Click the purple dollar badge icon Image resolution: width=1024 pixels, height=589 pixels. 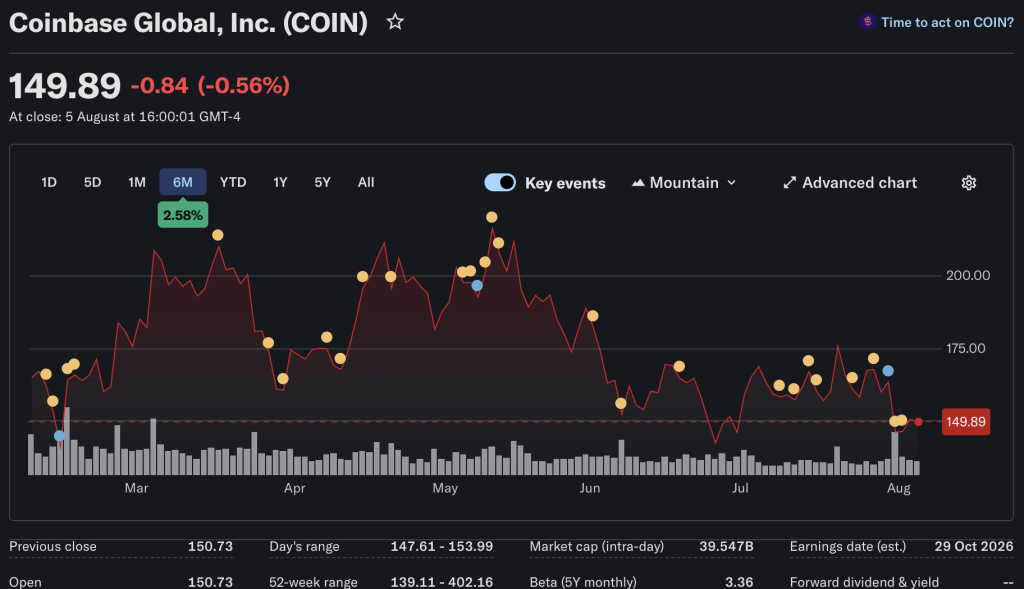pos(867,22)
